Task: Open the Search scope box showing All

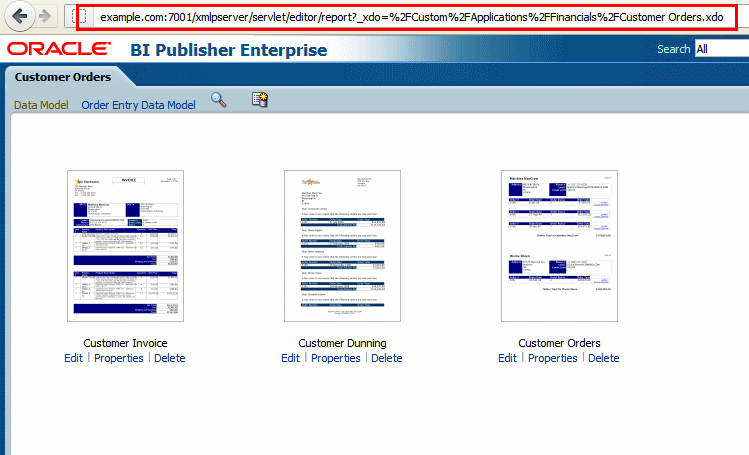Action: tap(722, 49)
